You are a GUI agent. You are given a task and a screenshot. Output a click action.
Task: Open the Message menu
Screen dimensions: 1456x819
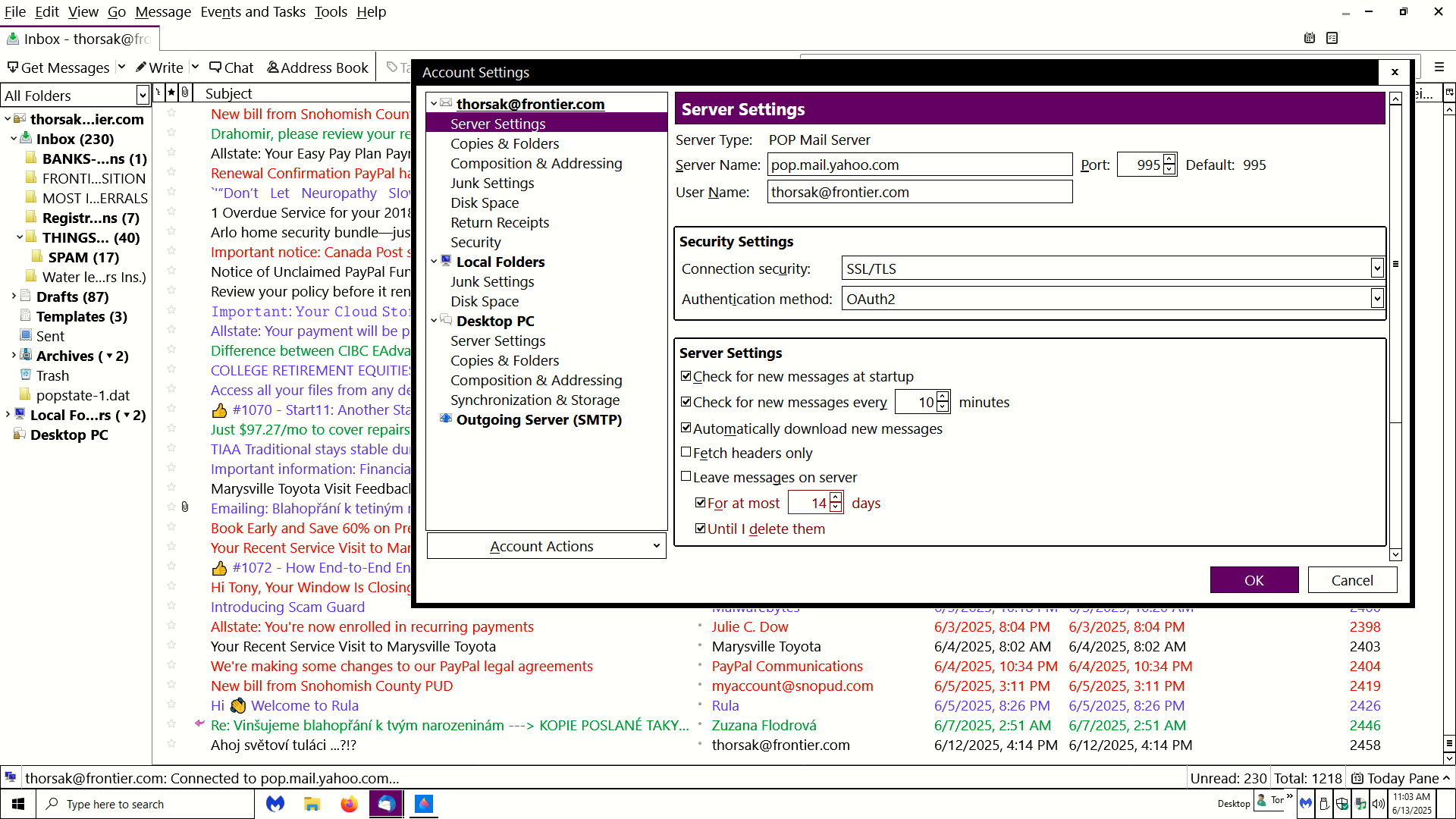163,11
